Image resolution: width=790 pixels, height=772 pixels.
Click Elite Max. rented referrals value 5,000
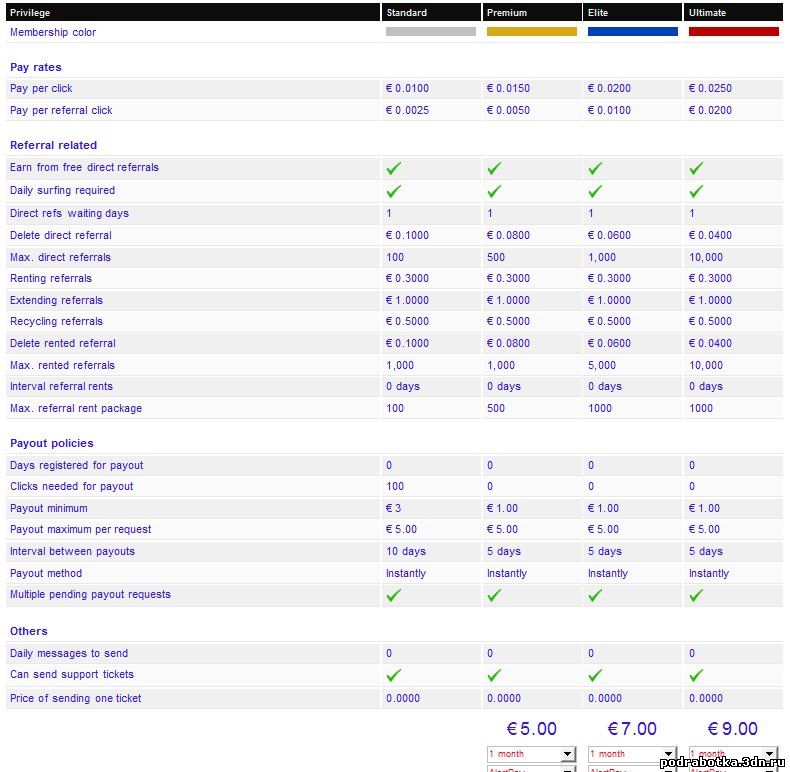tap(602, 365)
